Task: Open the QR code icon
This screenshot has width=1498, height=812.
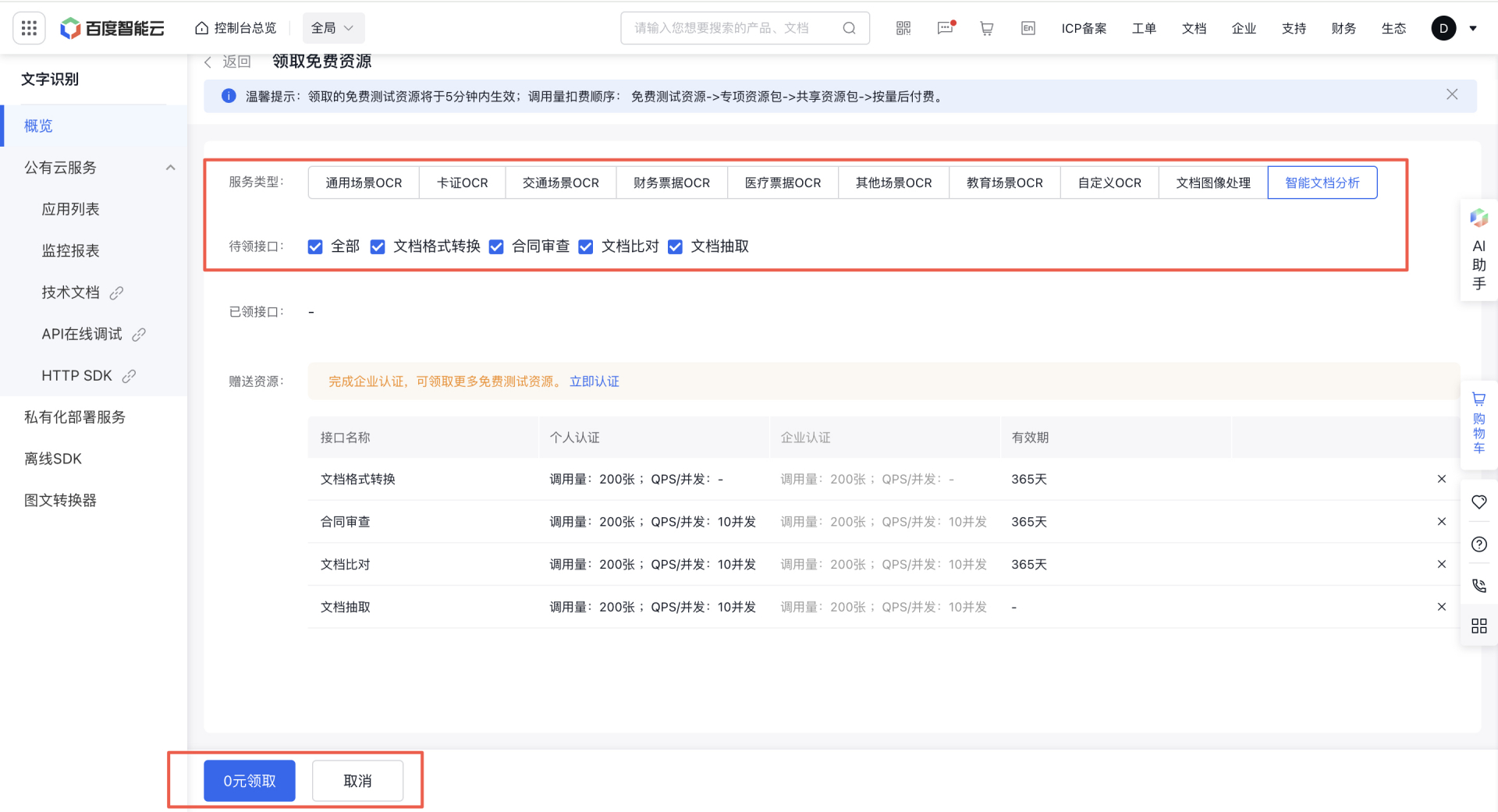Action: tap(903, 28)
